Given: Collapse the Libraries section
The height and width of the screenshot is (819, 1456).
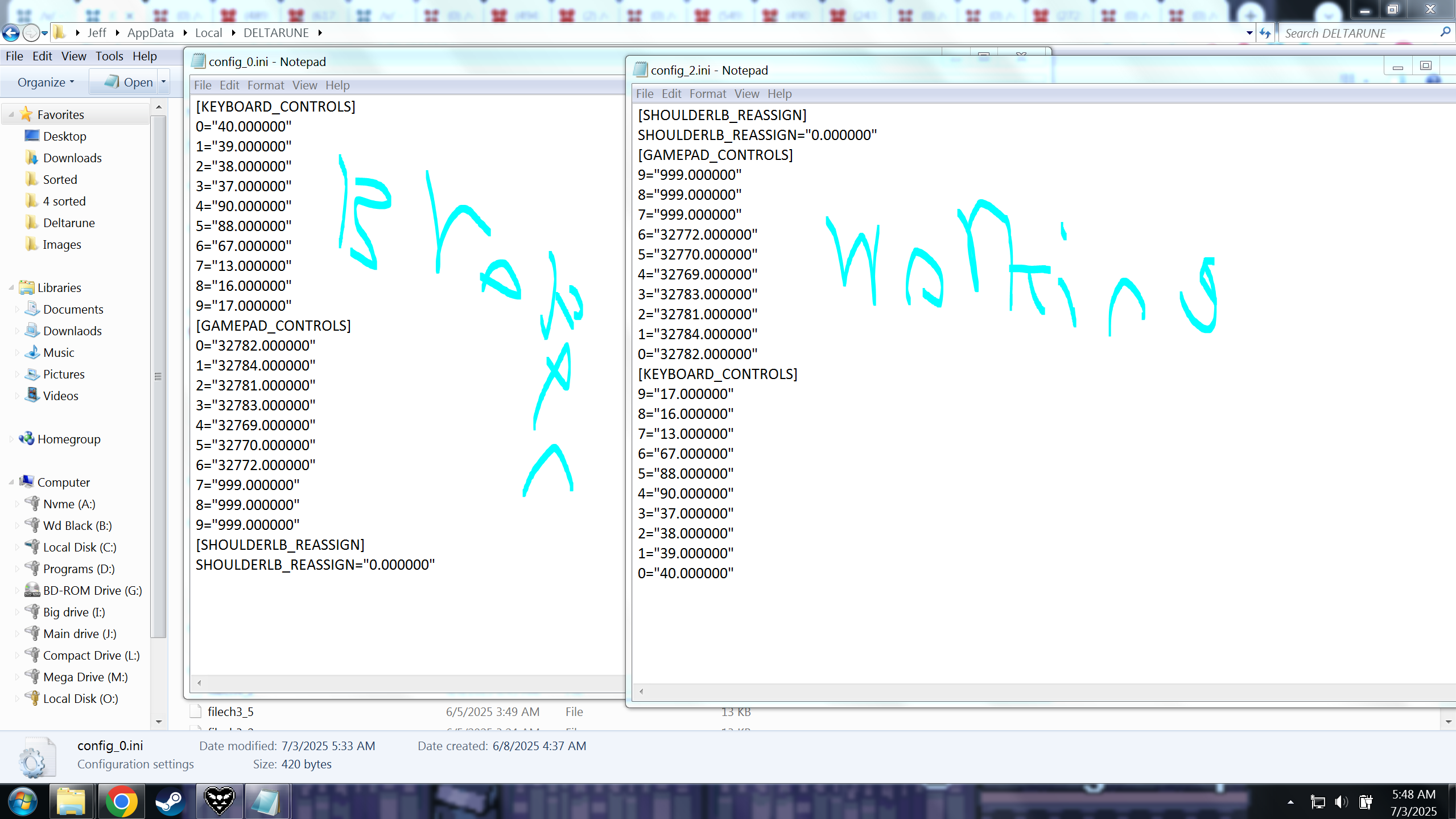Looking at the screenshot, I should [x=11, y=287].
